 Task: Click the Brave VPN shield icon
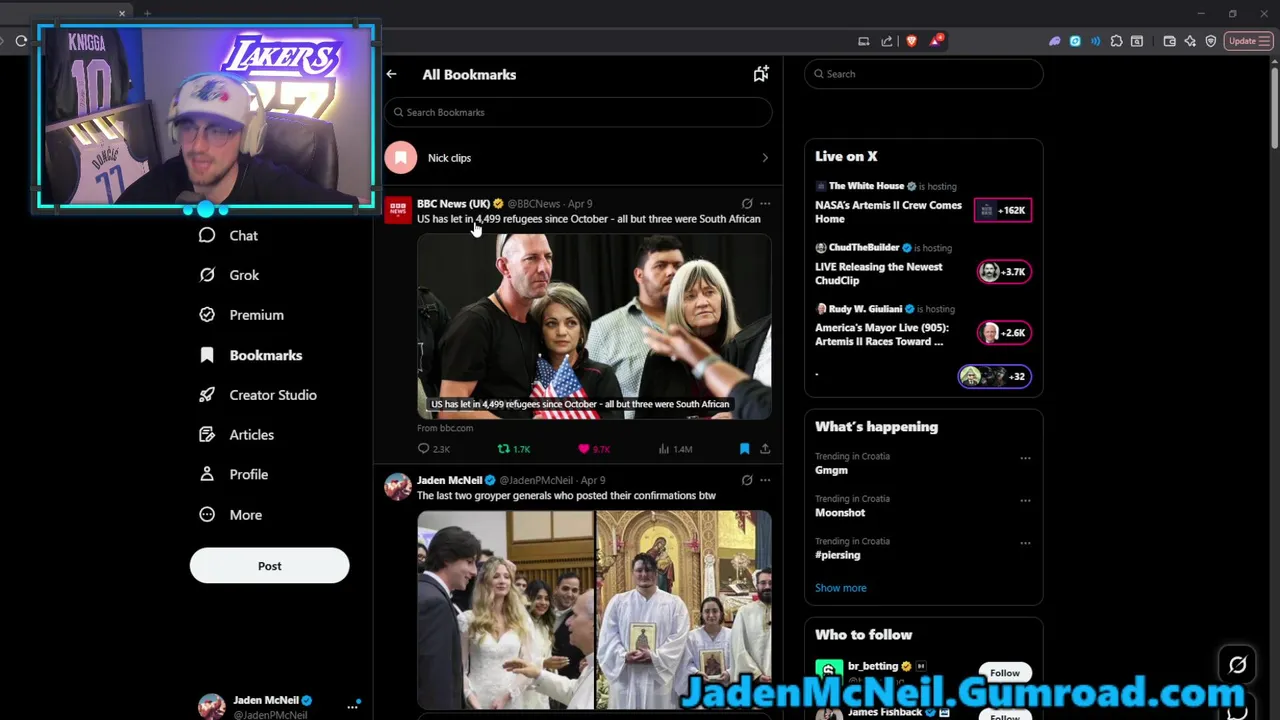[x=1211, y=41]
